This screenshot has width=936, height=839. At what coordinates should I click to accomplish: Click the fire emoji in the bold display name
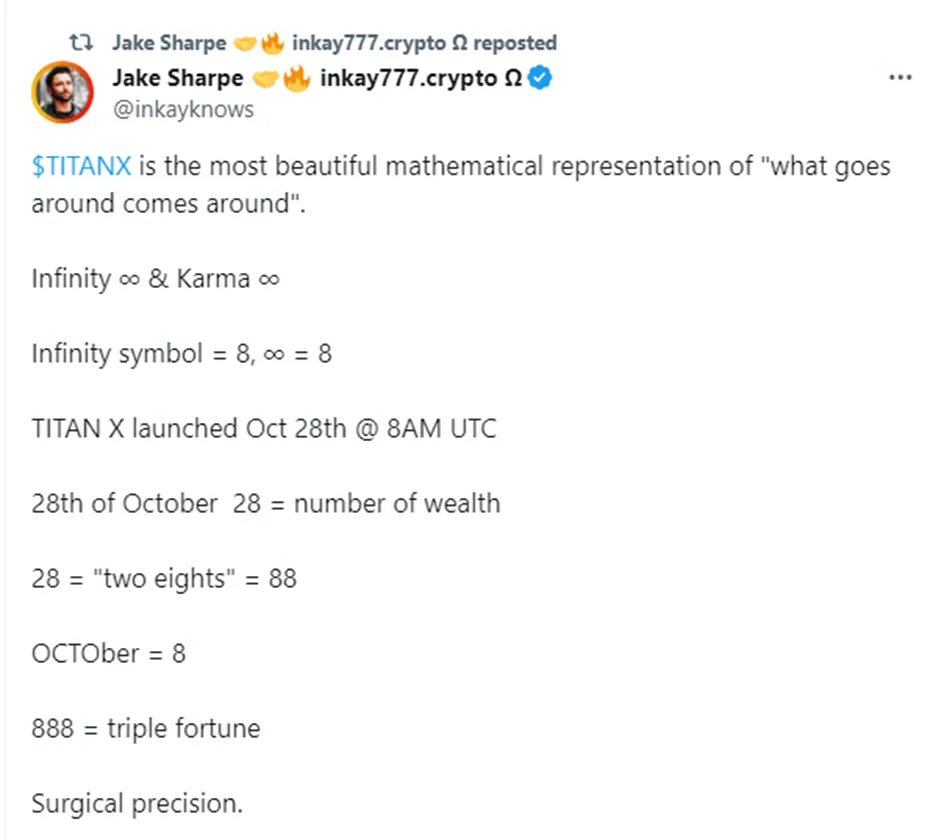[x=297, y=78]
